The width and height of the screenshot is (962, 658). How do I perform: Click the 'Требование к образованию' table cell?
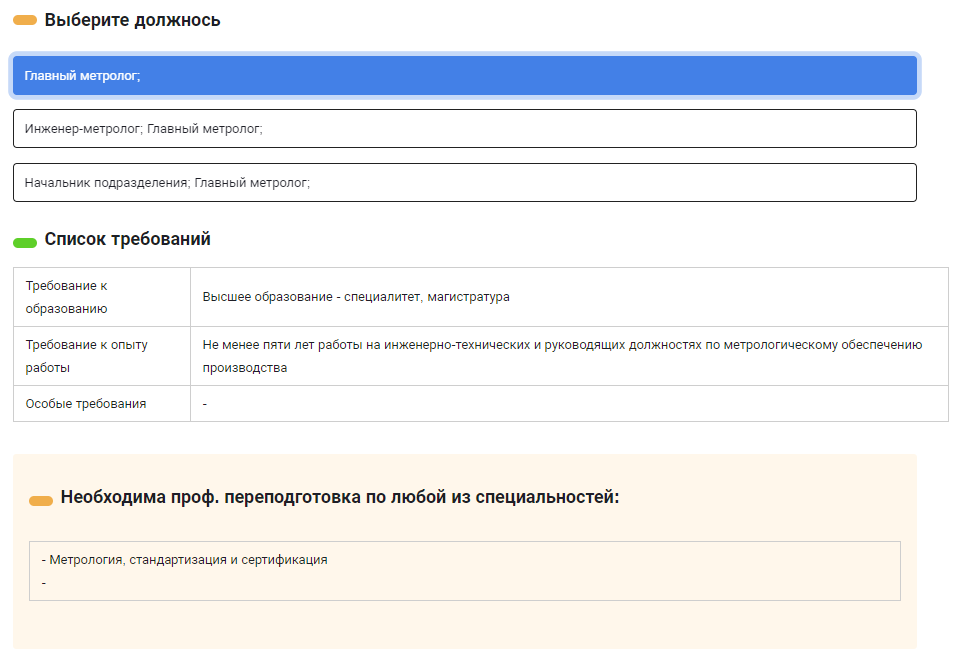101,297
